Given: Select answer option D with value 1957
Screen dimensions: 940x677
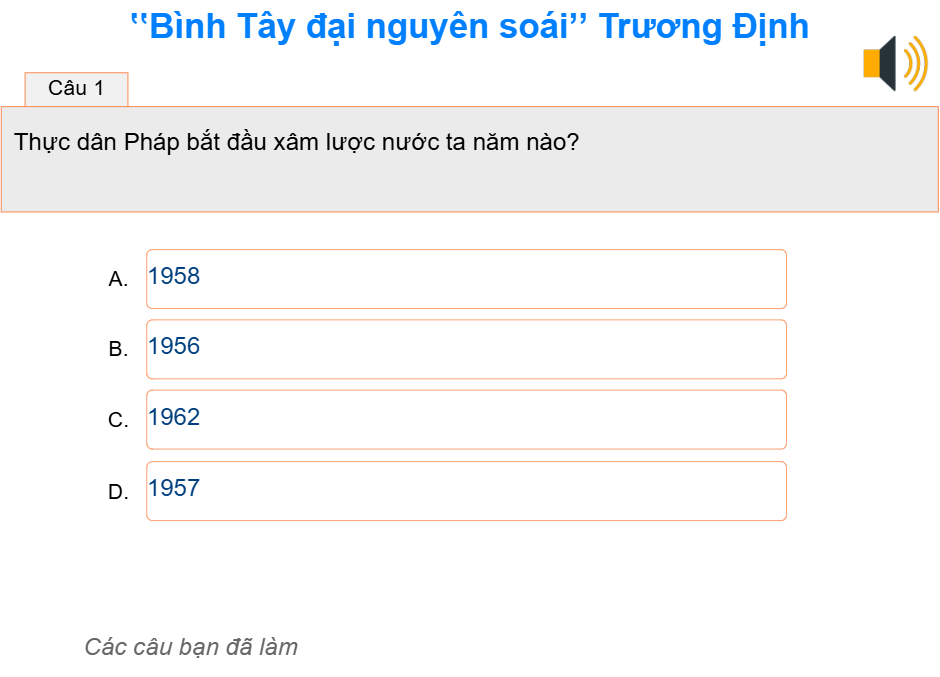Looking at the screenshot, I should pyautogui.click(x=465, y=490).
